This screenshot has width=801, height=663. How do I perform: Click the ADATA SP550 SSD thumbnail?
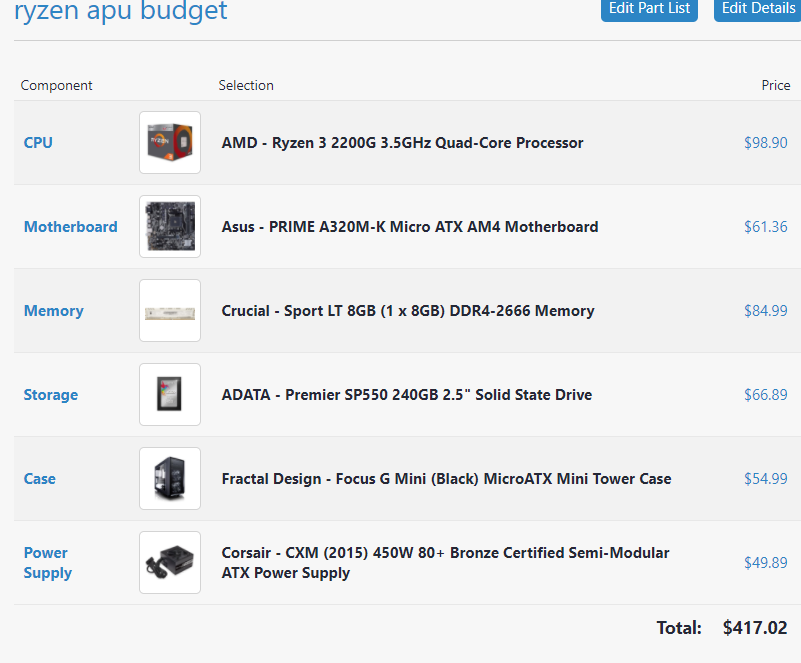[x=170, y=394]
